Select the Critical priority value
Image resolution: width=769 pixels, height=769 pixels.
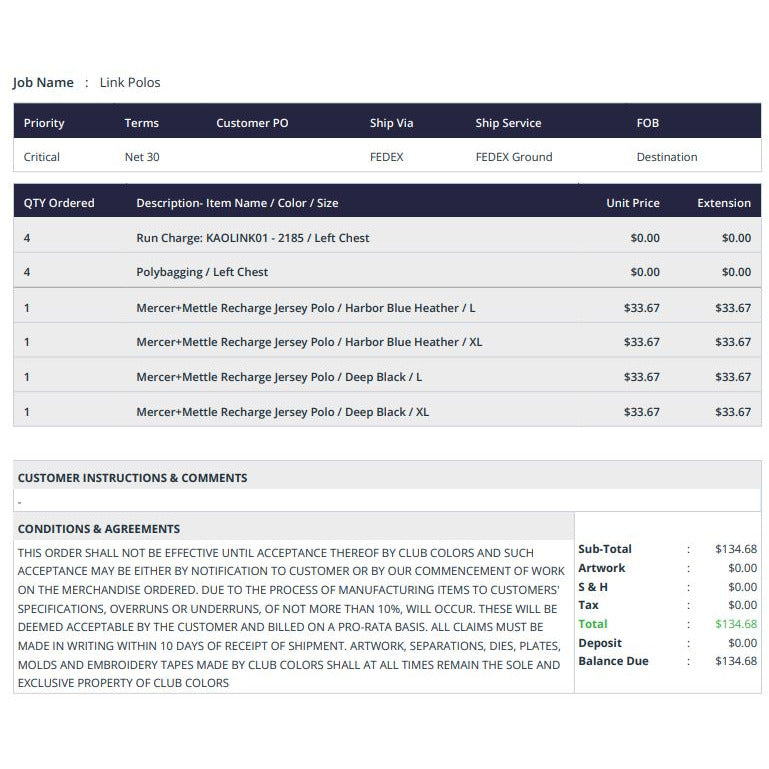42,157
